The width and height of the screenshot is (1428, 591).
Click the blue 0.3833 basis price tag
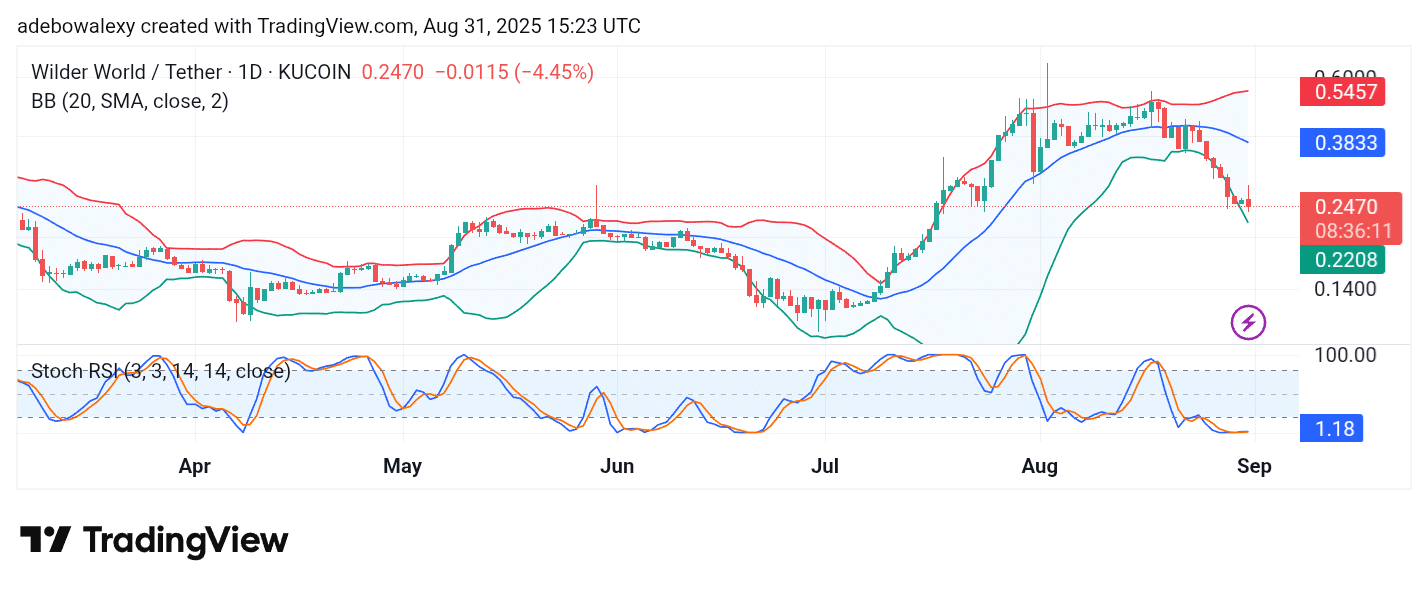click(1340, 143)
